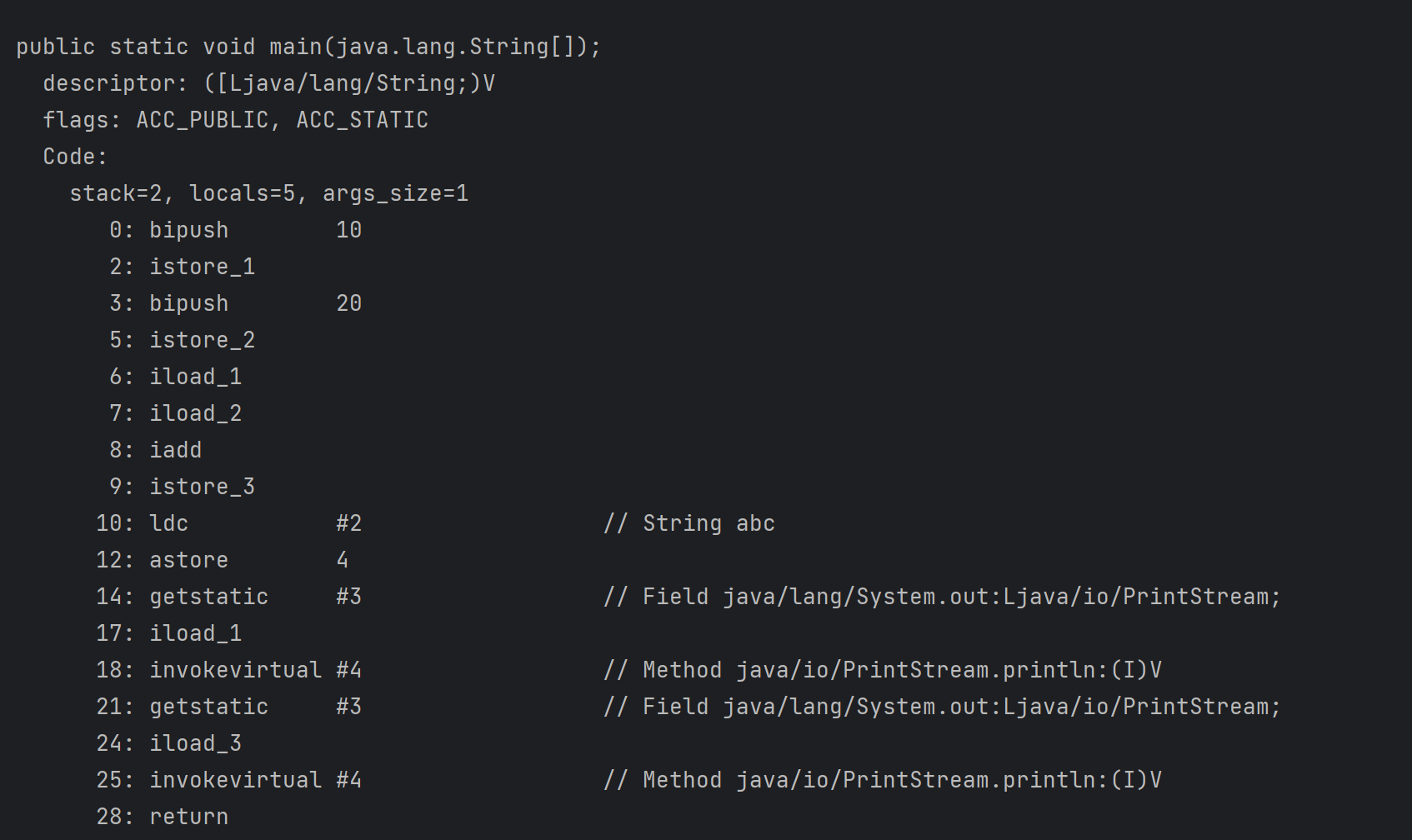1412x840 pixels.
Task: Click the ACC_STATIC flag text
Action: 362,120
